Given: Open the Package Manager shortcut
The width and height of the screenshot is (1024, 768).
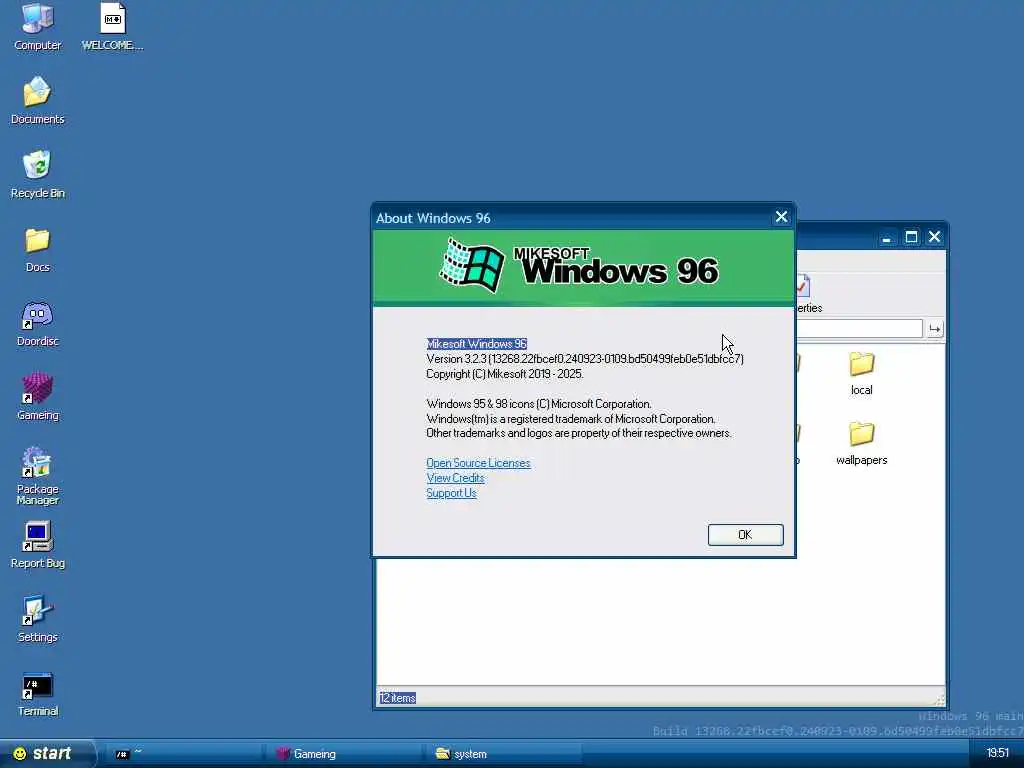Looking at the screenshot, I should tap(37, 475).
